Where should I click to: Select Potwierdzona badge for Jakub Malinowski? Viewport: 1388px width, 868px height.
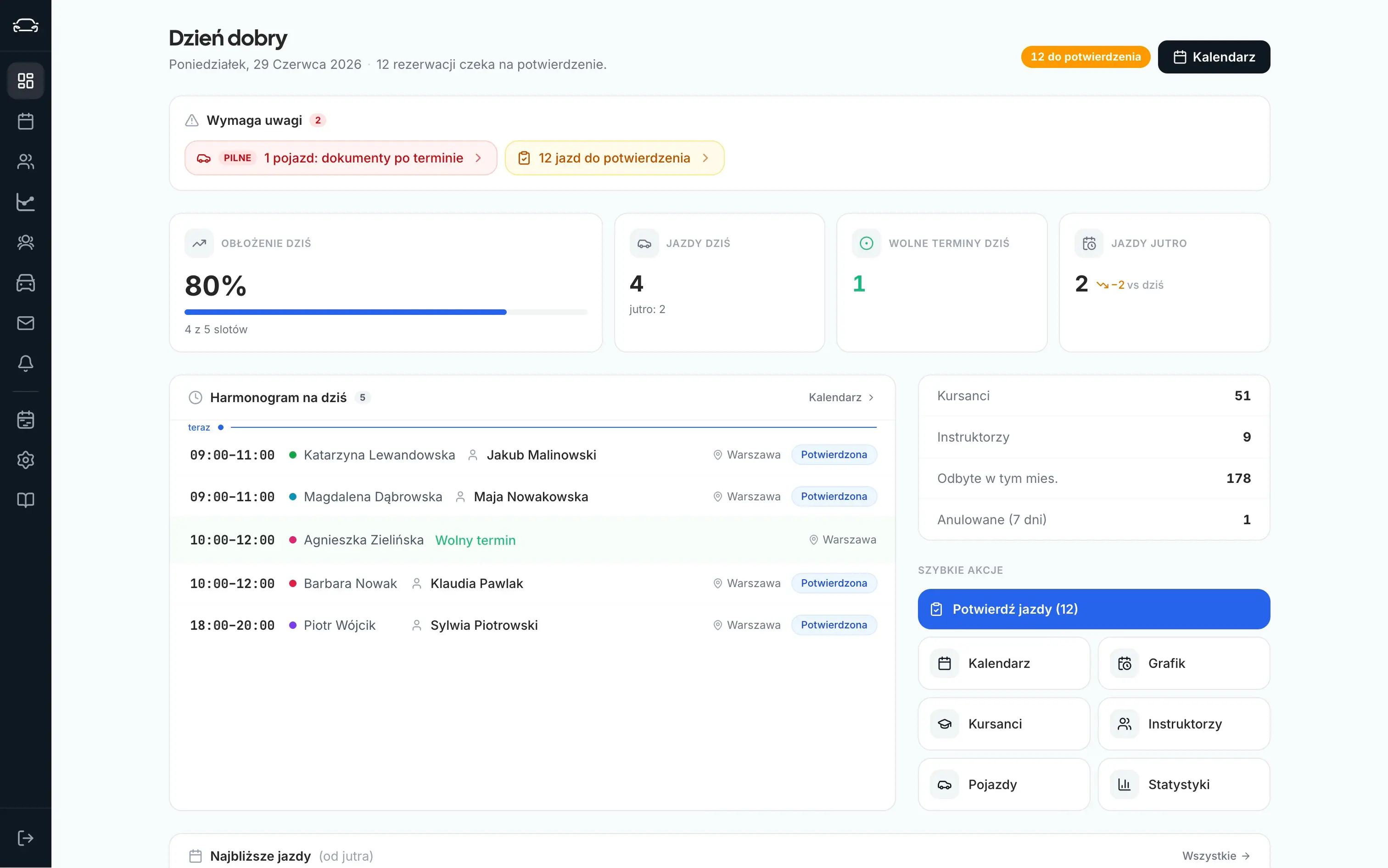(834, 455)
